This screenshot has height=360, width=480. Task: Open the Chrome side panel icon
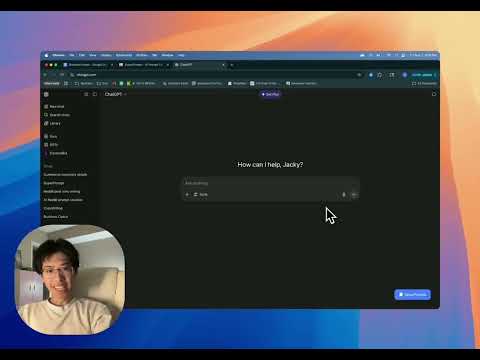tap(392, 75)
